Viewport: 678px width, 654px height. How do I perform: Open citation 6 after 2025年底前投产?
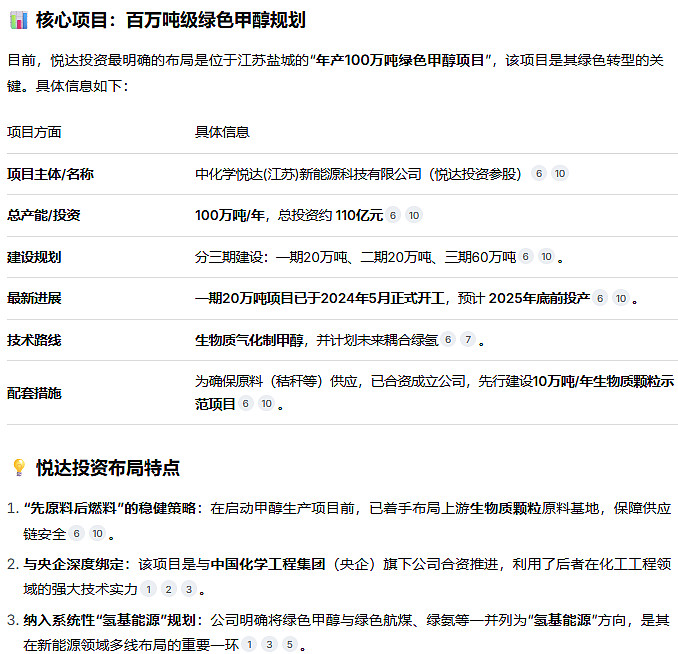(x=600, y=298)
